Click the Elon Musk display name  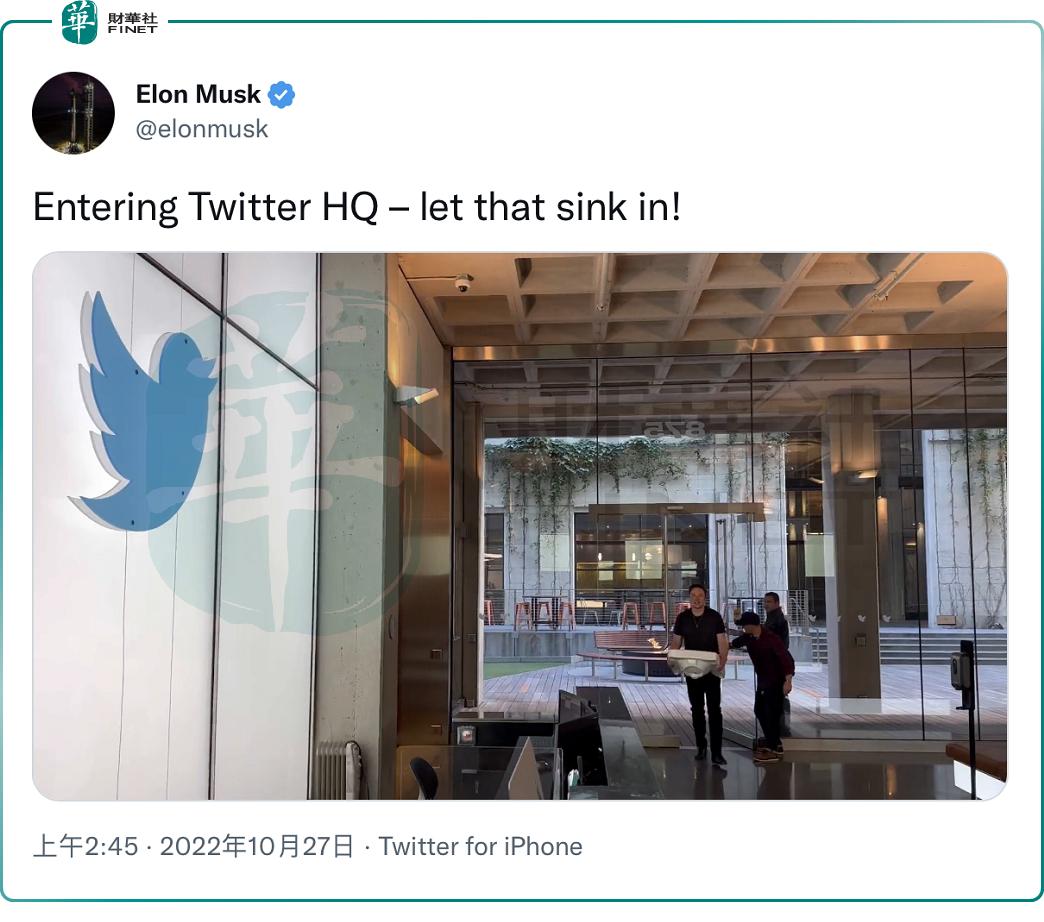(200, 94)
